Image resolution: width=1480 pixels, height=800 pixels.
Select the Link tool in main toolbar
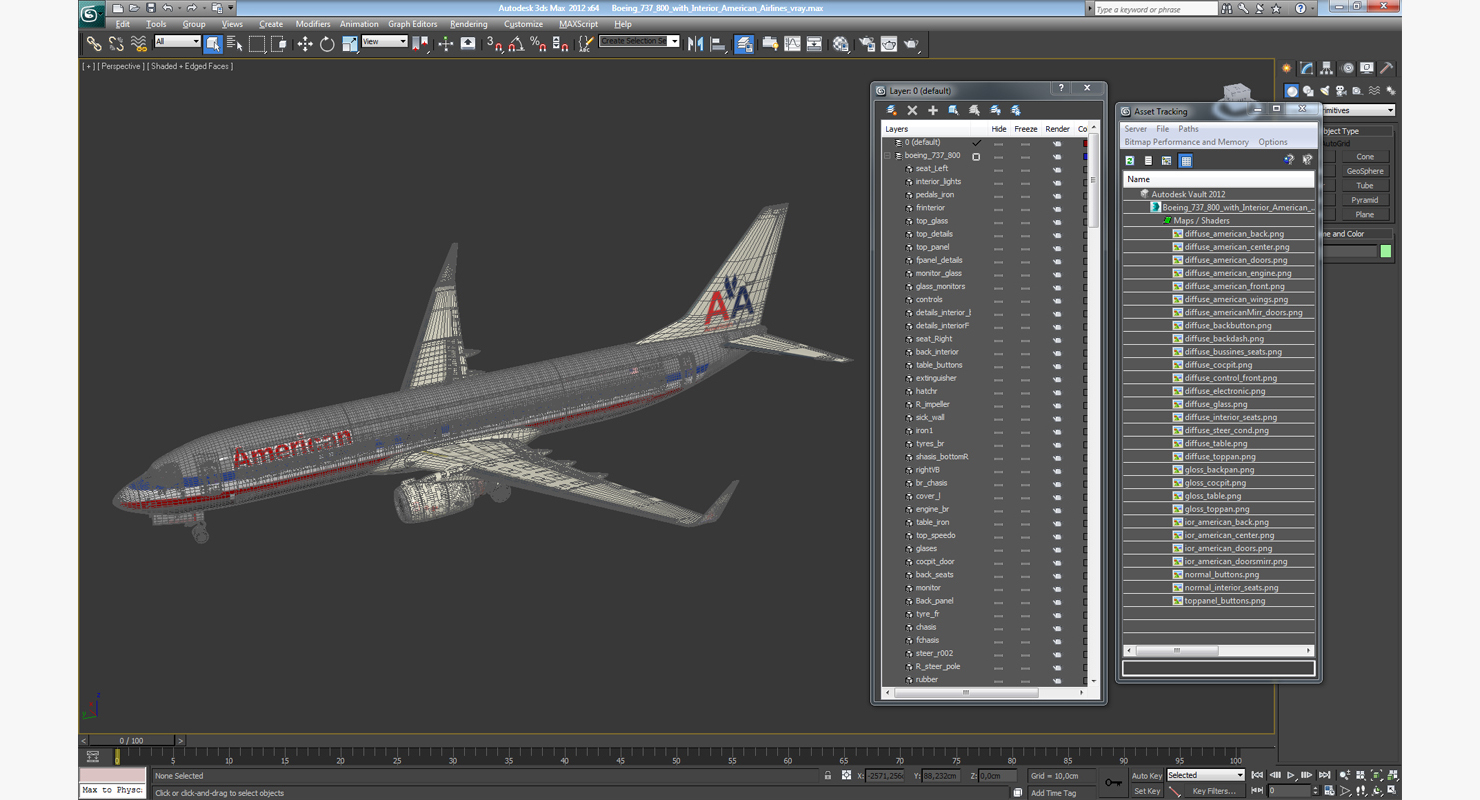[x=93, y=43]
